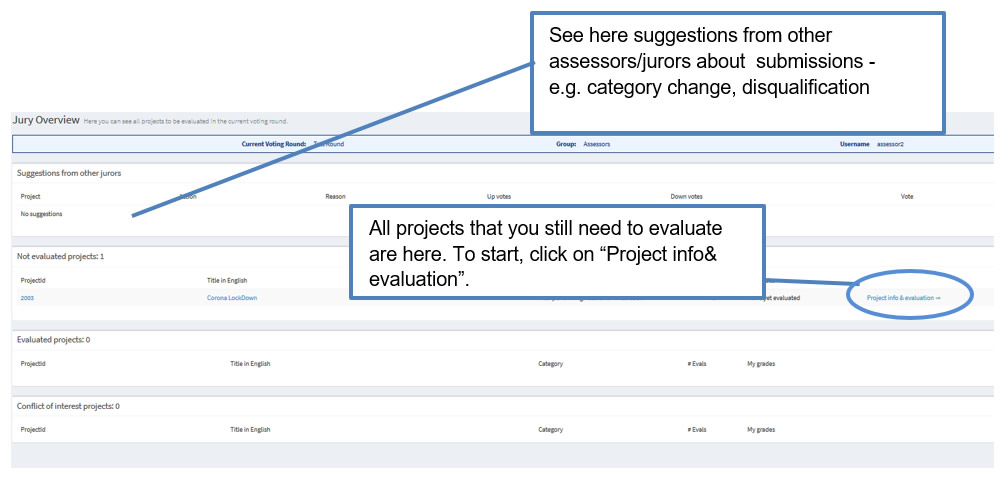1008x478 pixels.
Task: Click the Evaluated projects section heading
Action: (53, 340)
